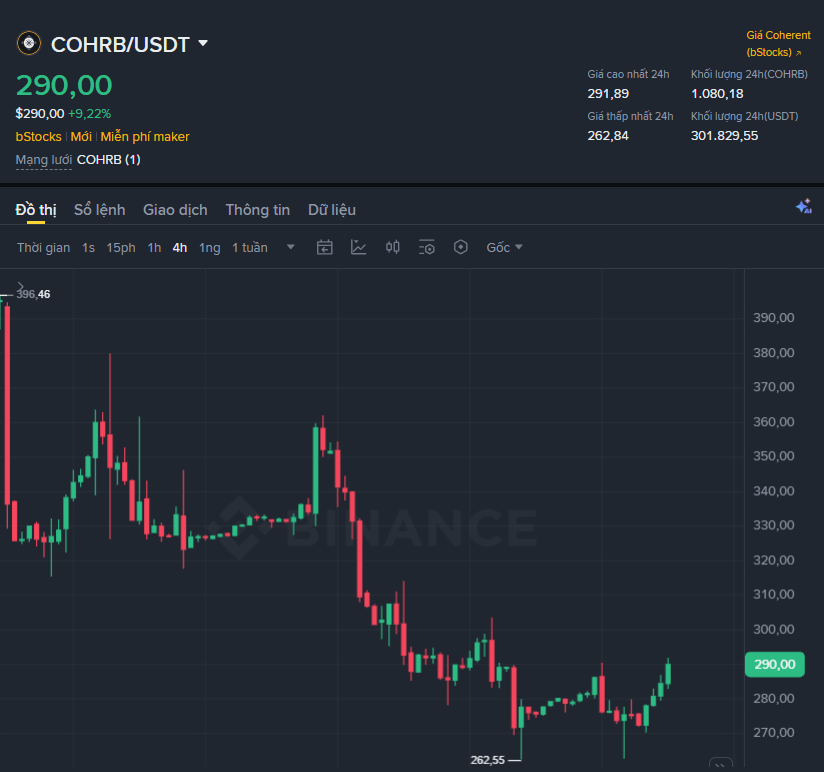Image resolution: width=824 pixels, height=772 pixels.
Task: Click the Mạng lưới network label
Action: point(44,160)
